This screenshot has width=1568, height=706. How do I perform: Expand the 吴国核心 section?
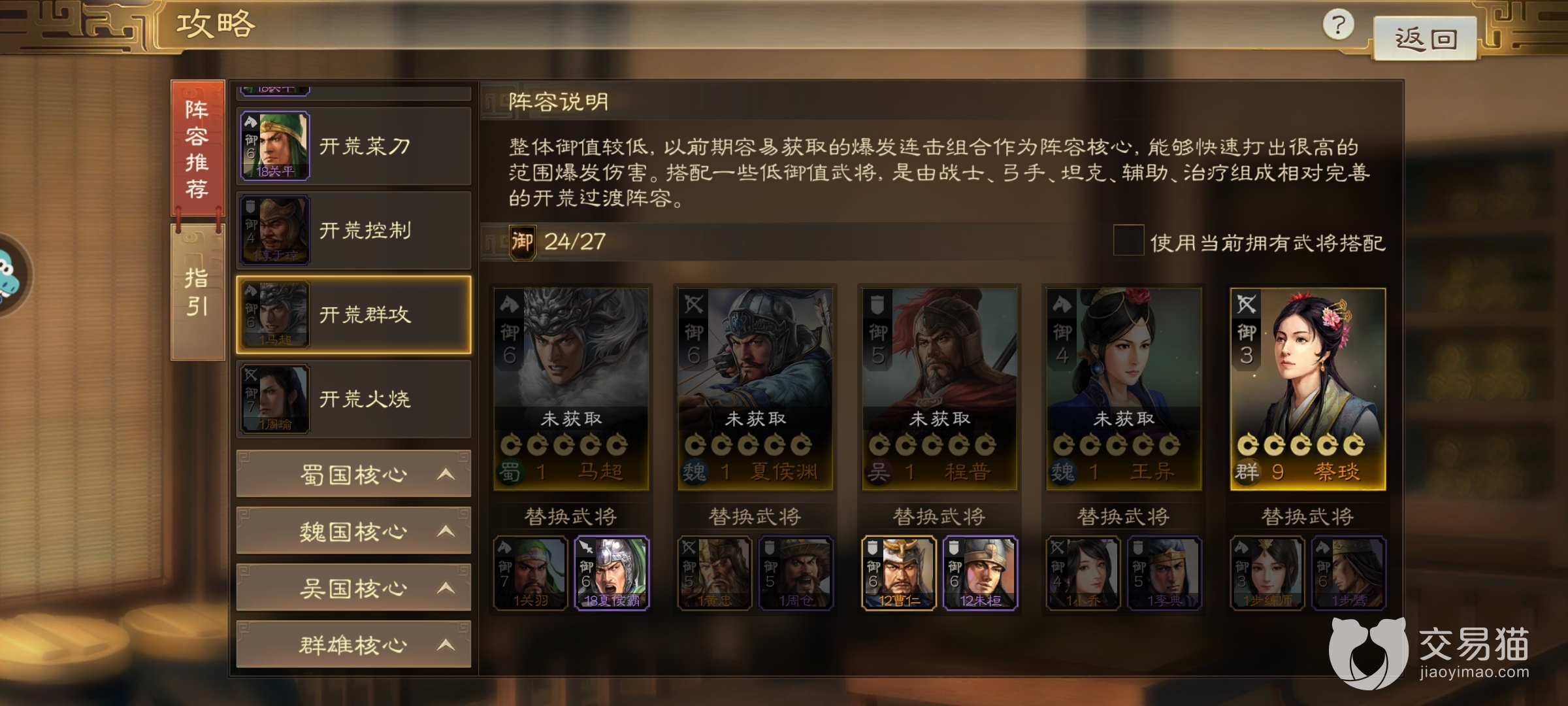pyautogui.click(x=353, y=588)
